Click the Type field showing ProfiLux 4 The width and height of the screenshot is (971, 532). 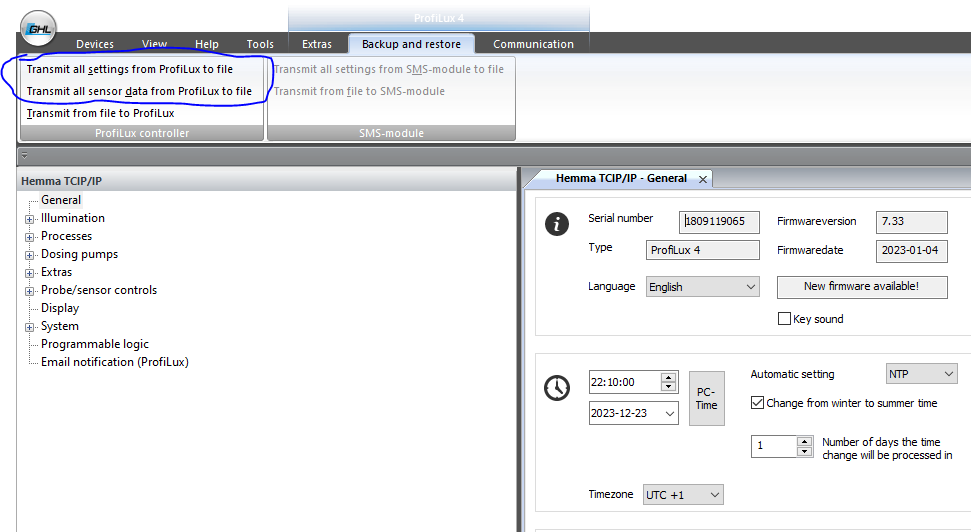[x=702, y=250]
